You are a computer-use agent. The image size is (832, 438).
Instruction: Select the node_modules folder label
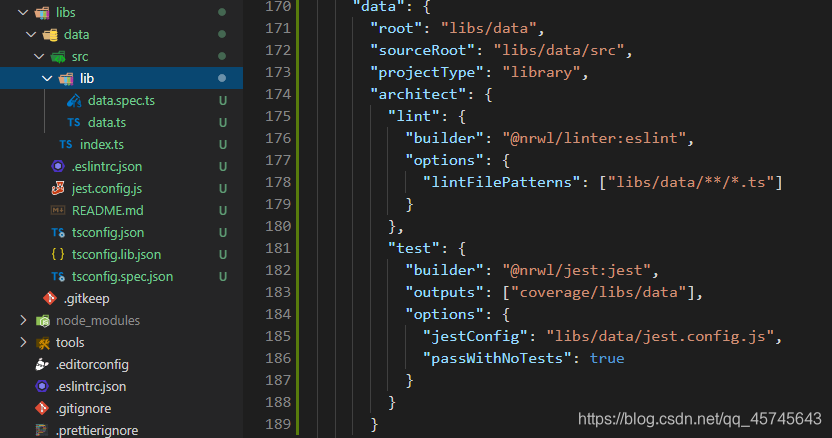[98, 321]
